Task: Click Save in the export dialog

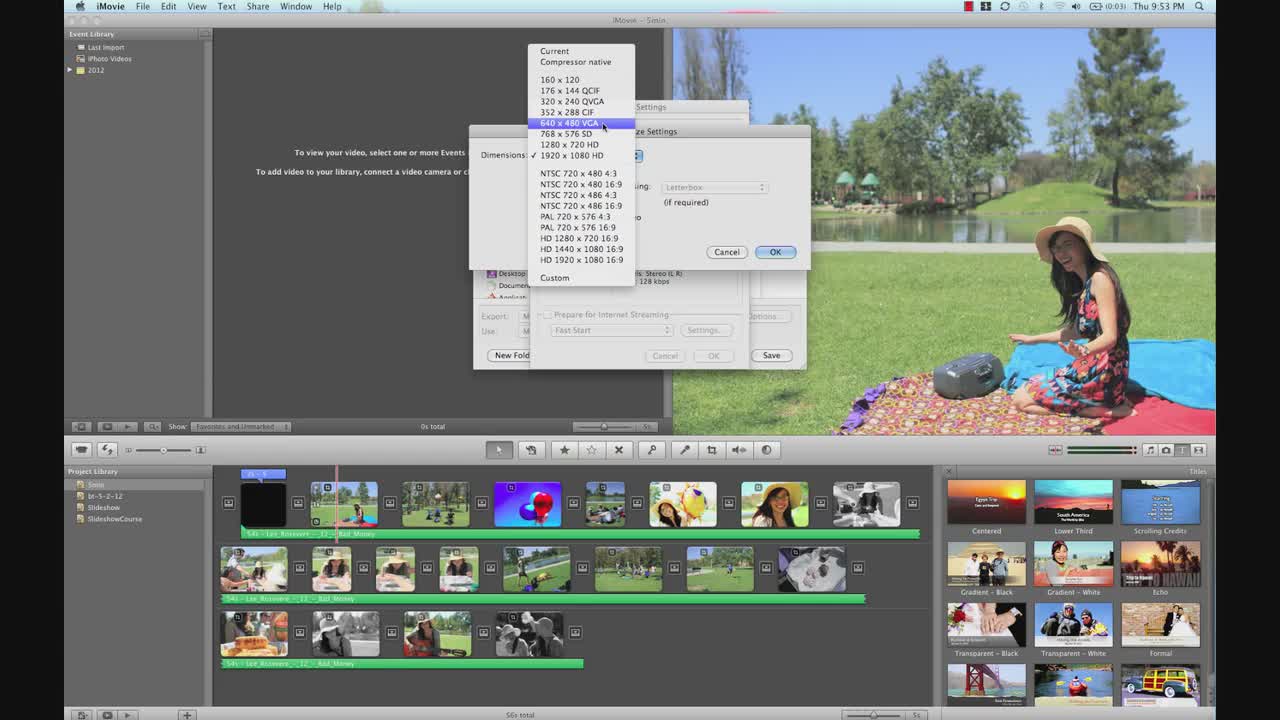Action: (x=771, y=355)
